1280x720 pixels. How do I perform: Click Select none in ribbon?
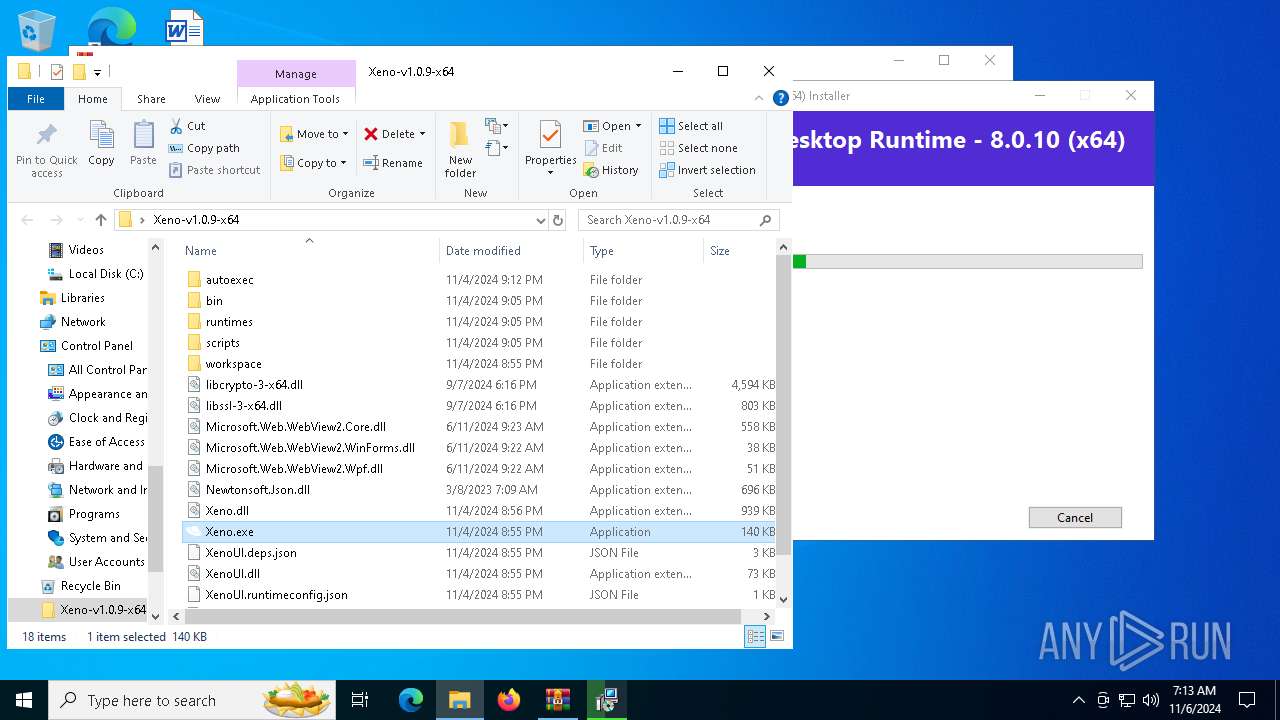click(698, 148)
